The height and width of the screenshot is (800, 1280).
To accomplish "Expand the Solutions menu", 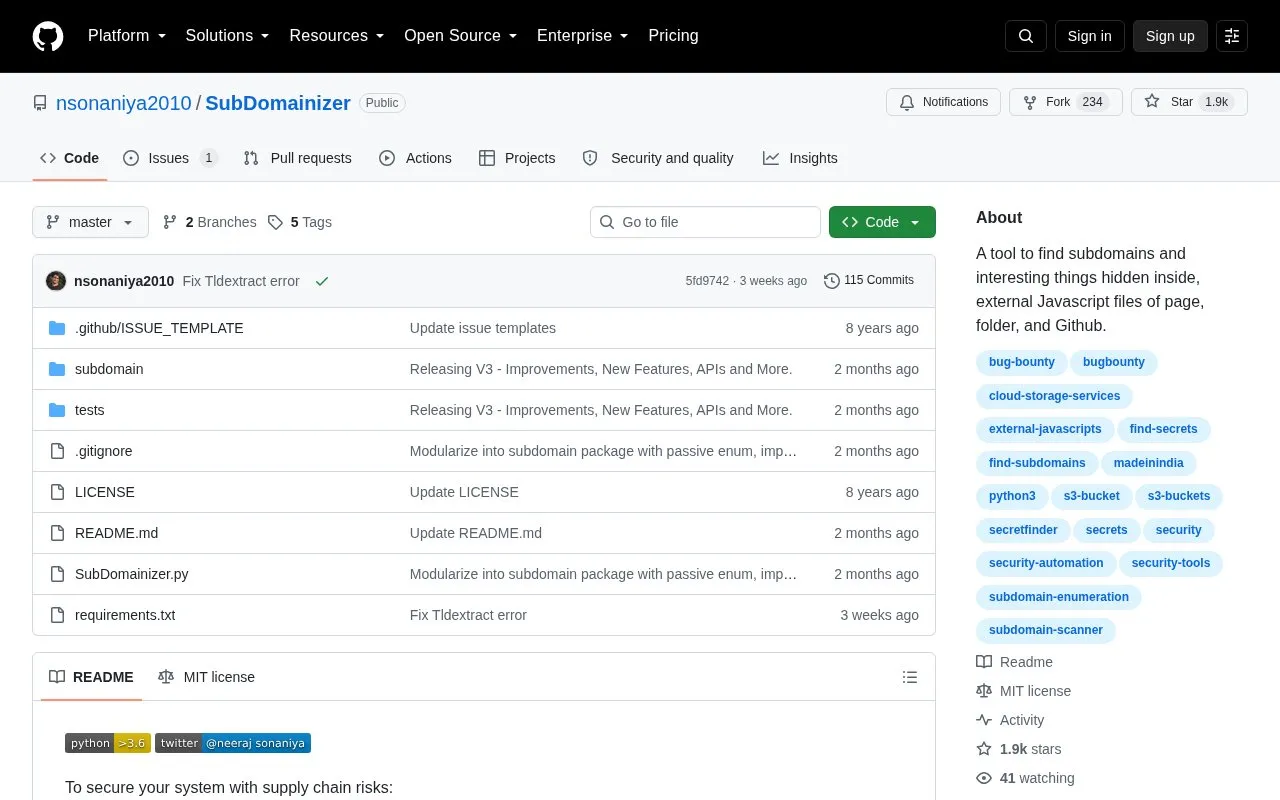I will coord(227,36).
